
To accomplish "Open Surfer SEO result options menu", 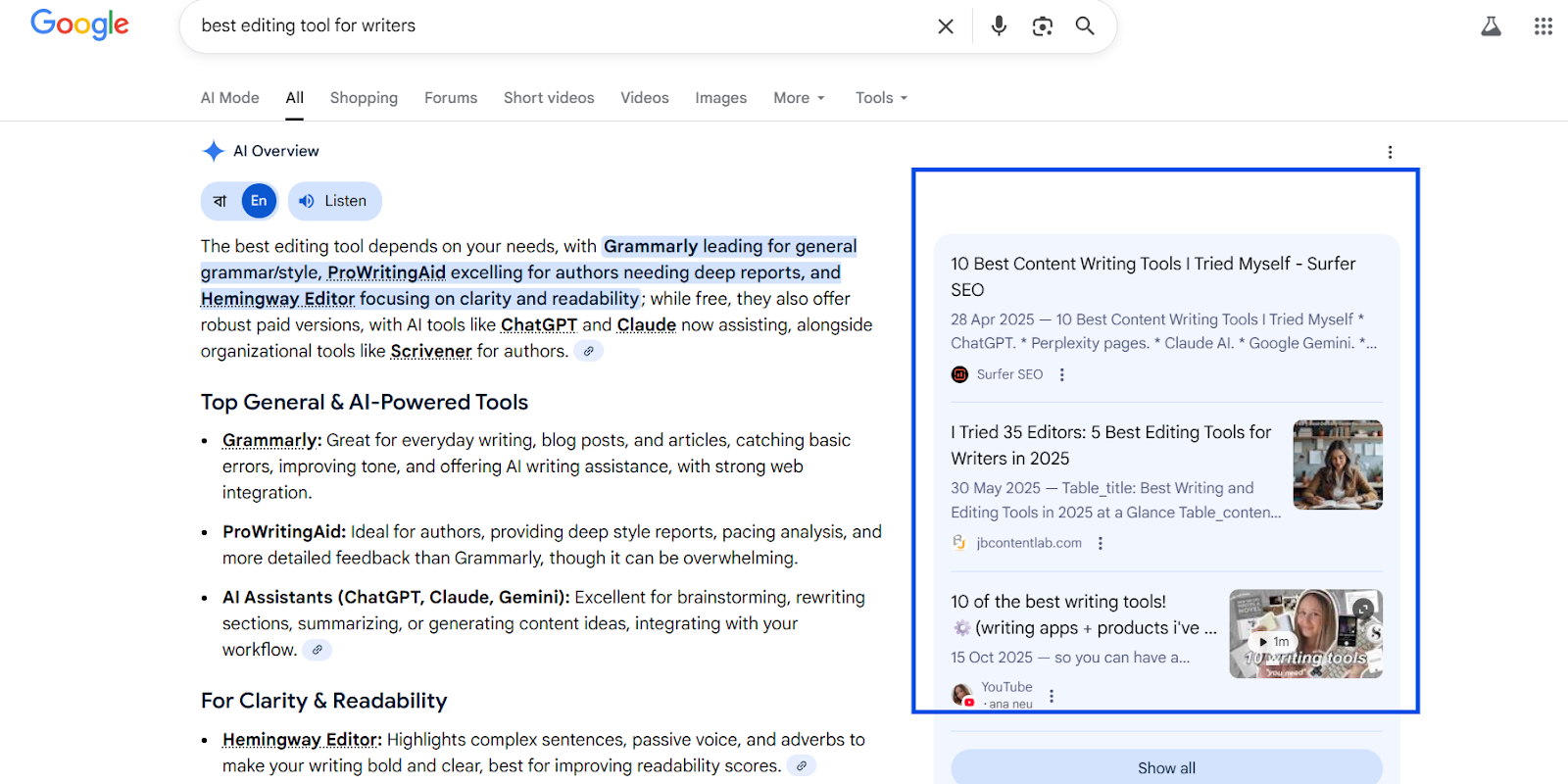I will (x=1061, y=374).
